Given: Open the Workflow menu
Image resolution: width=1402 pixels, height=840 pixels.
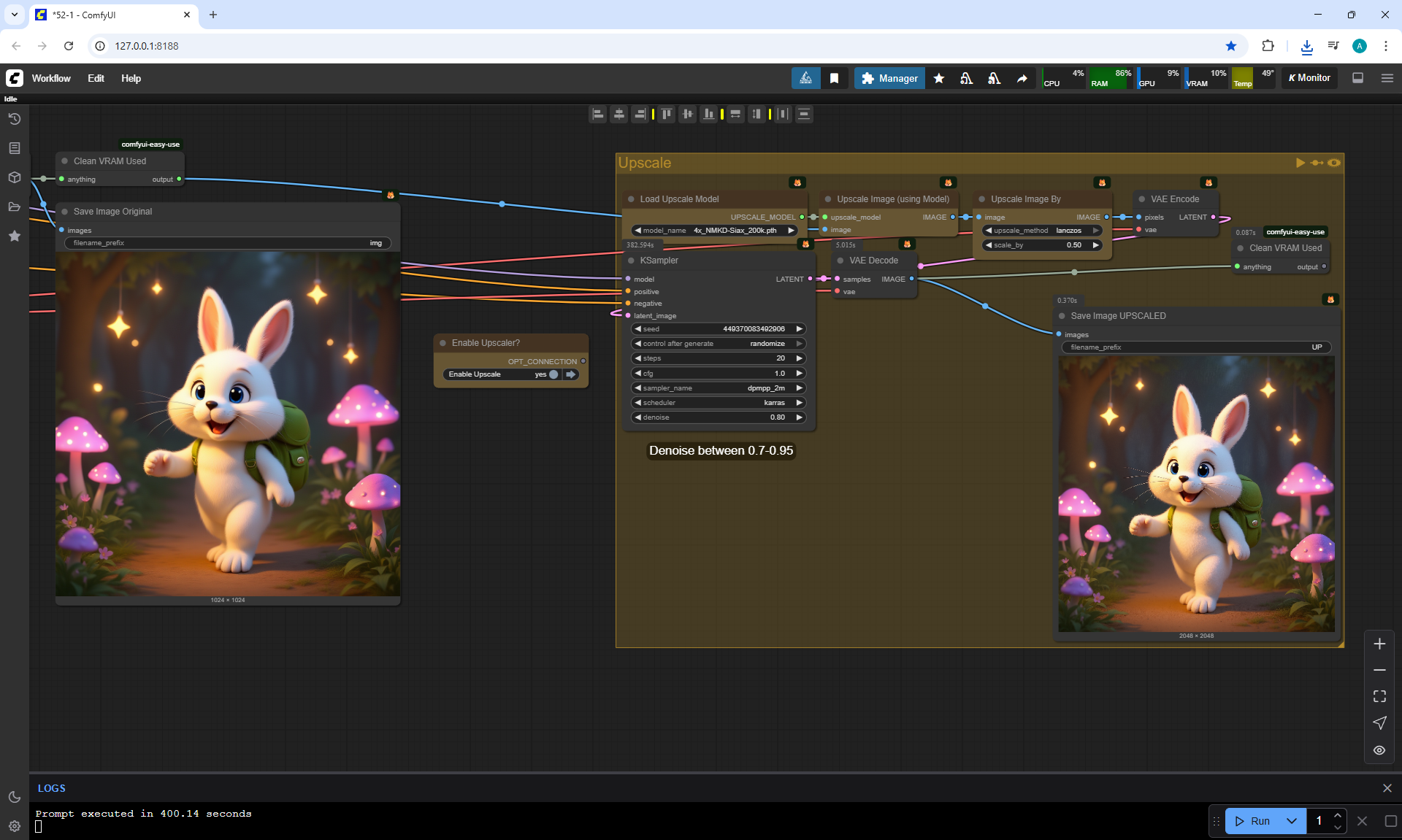Looking at the screenshot, I should [51, 78].
